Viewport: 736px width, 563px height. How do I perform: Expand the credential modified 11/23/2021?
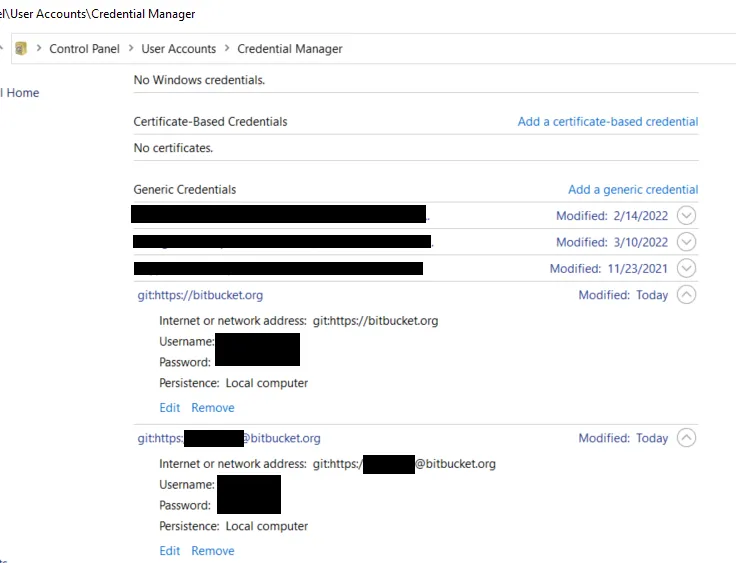(686, 268)
